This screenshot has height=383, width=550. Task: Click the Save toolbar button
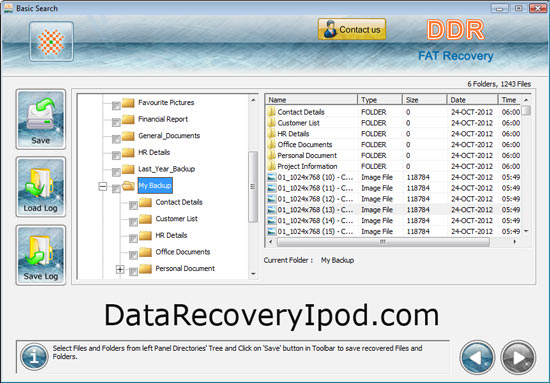(41, 119)
